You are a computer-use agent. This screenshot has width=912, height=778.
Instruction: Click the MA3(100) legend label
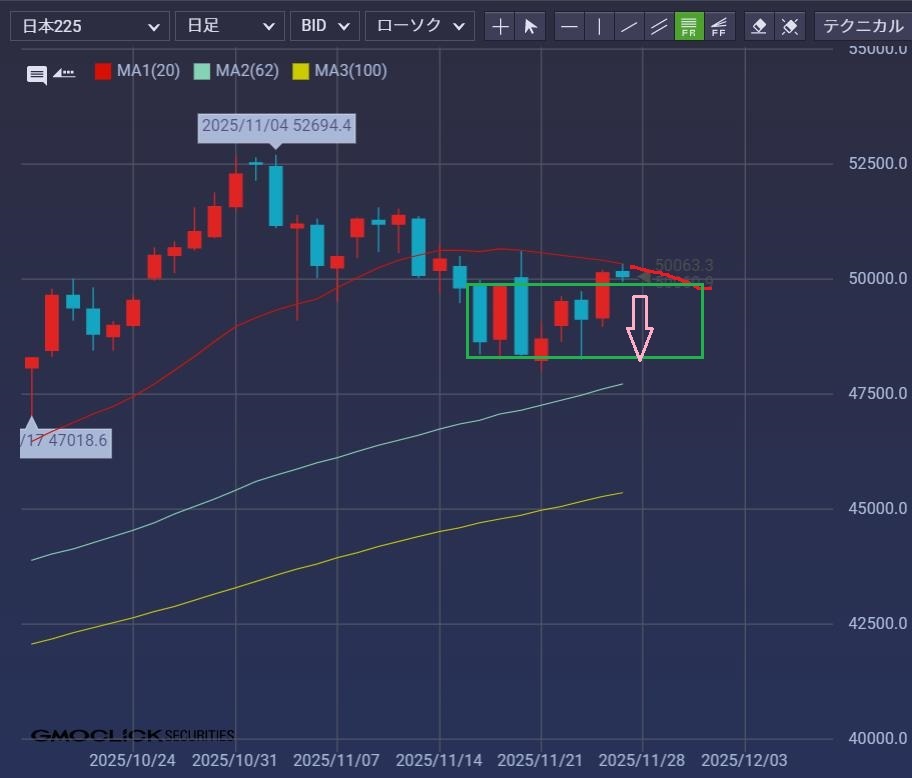350,71
